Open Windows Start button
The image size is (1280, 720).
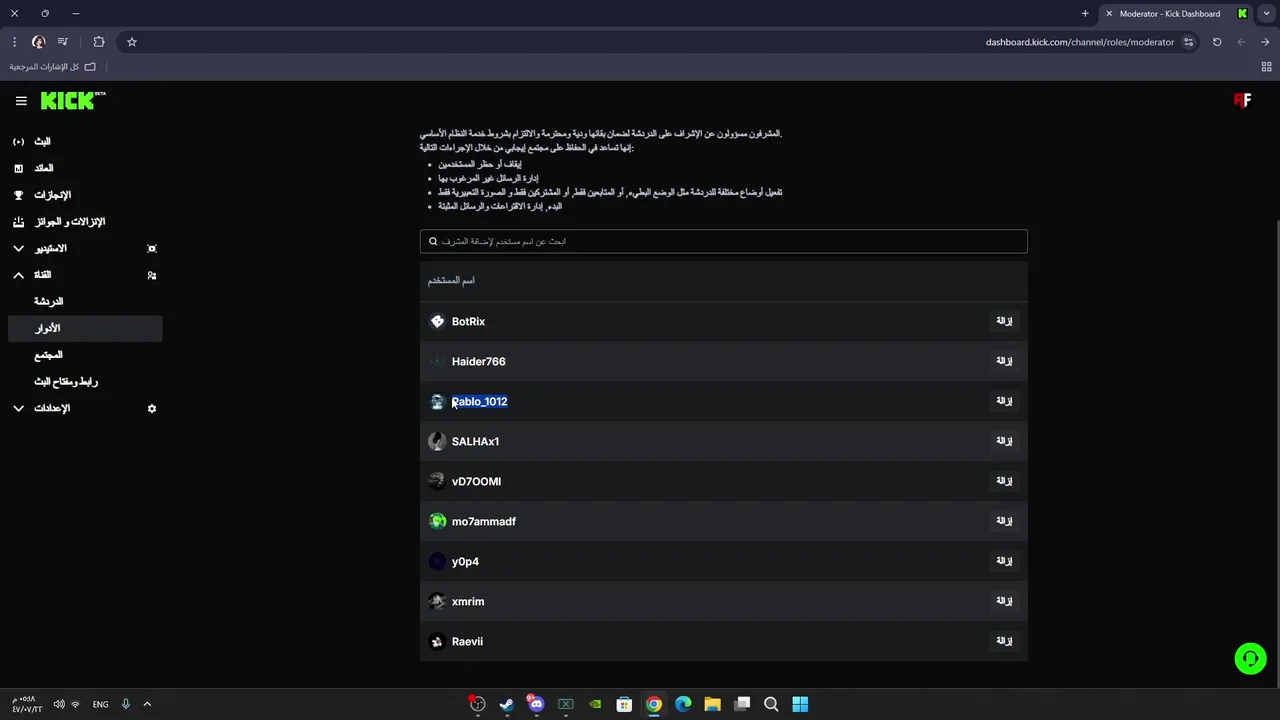[x=800, y=704]
